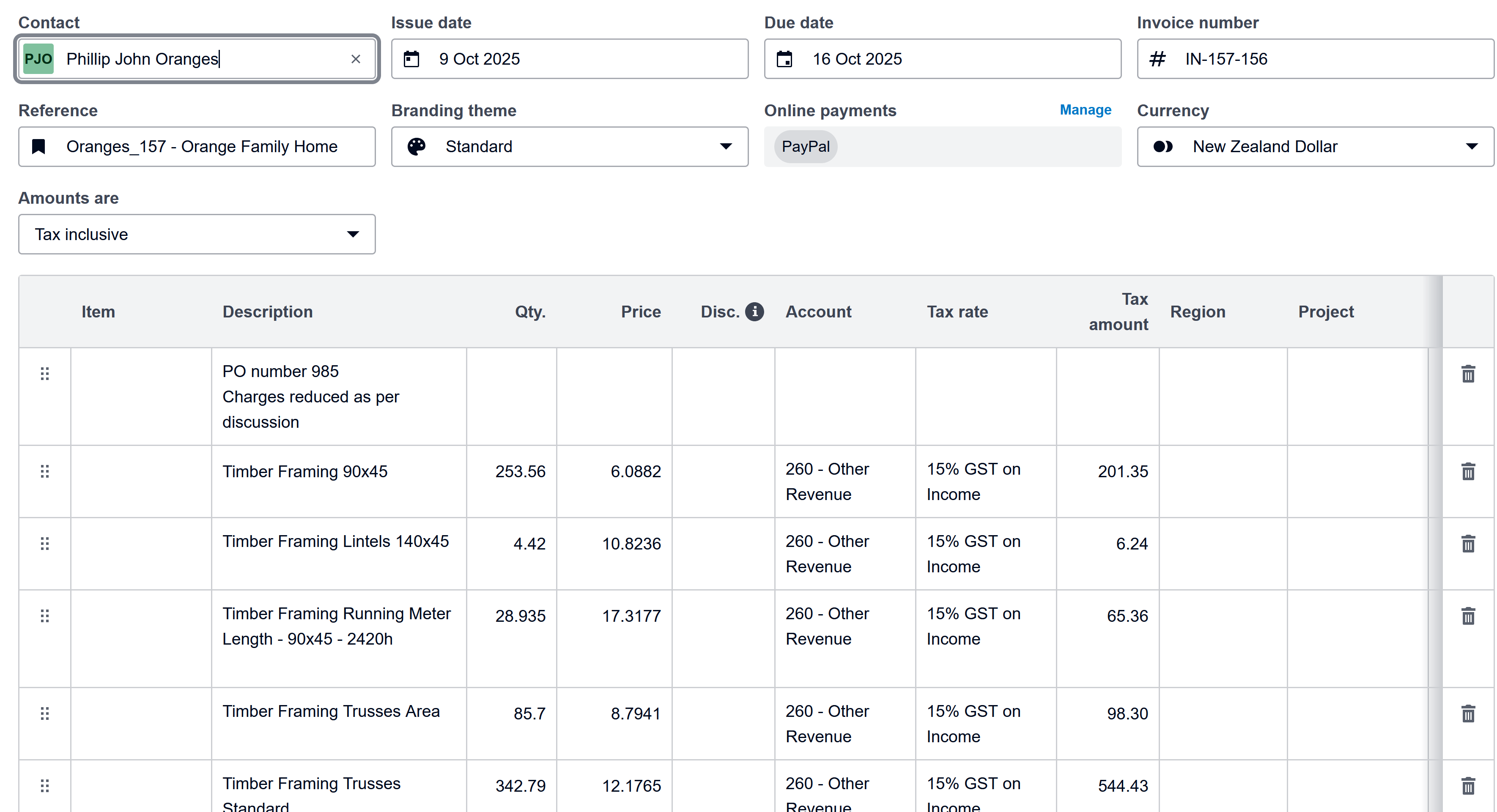The width and height of the screenshot is (1497, 812).
Task: Clear the Phillip John Oranges contact
Action: tap(356, 59)
